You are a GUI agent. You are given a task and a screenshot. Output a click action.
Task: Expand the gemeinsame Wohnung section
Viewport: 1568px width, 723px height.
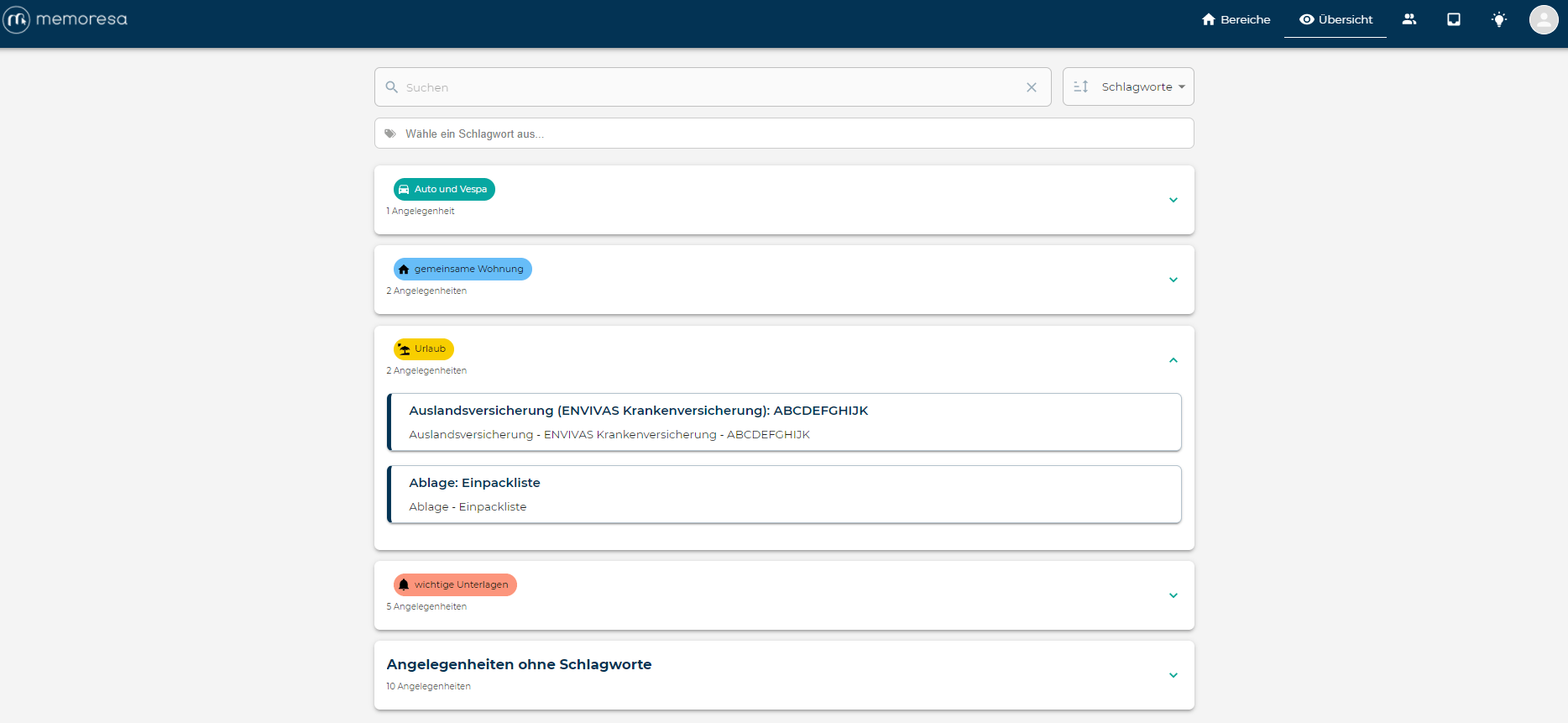click(1173, 280)
